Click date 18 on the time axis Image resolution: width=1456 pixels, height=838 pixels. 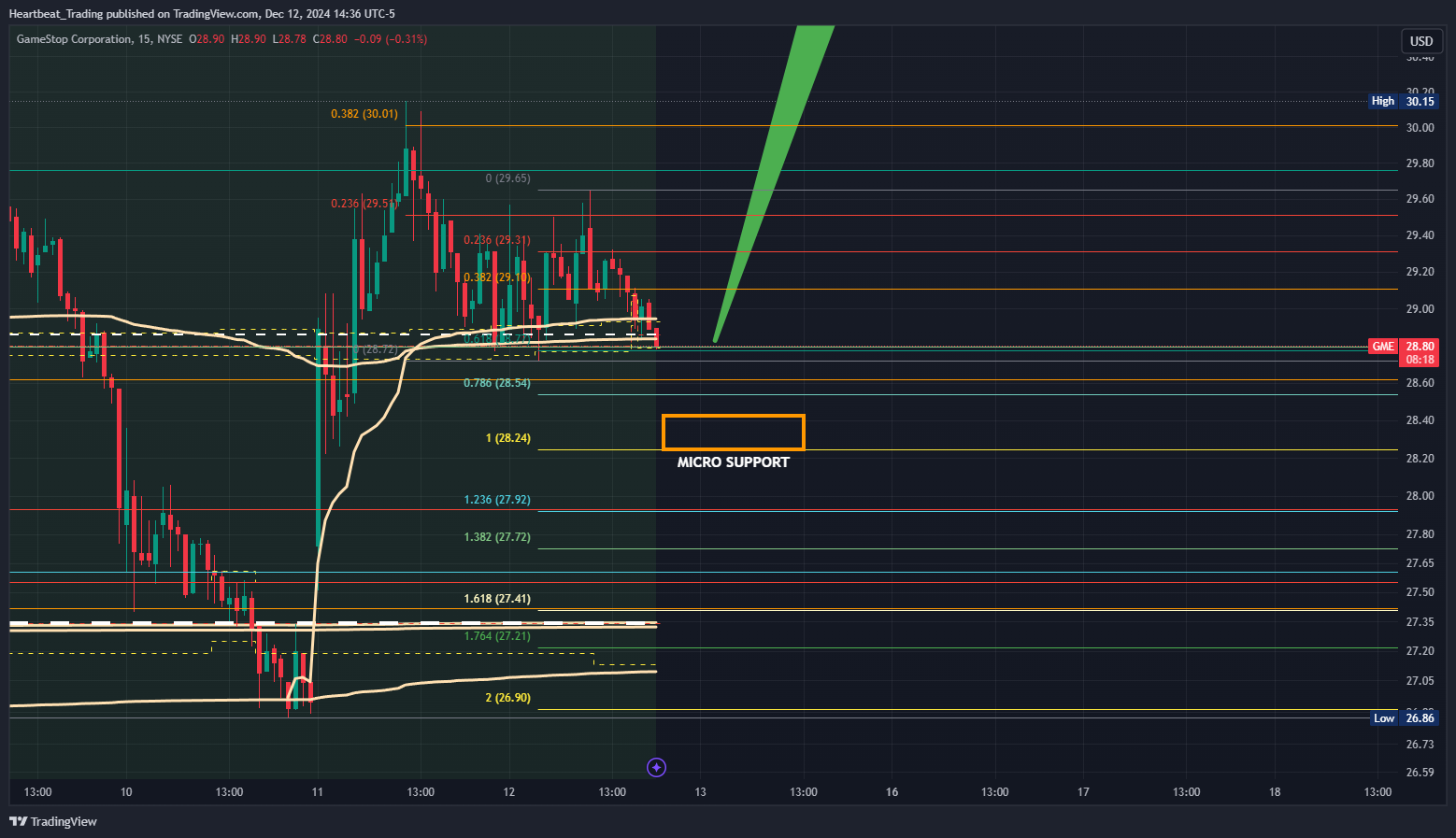(1275, 792)
